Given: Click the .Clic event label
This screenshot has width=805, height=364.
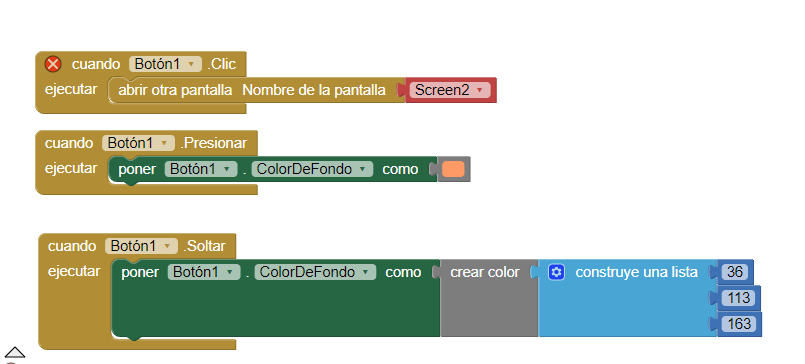Looking at the screenshot, I should pos(221,64).
